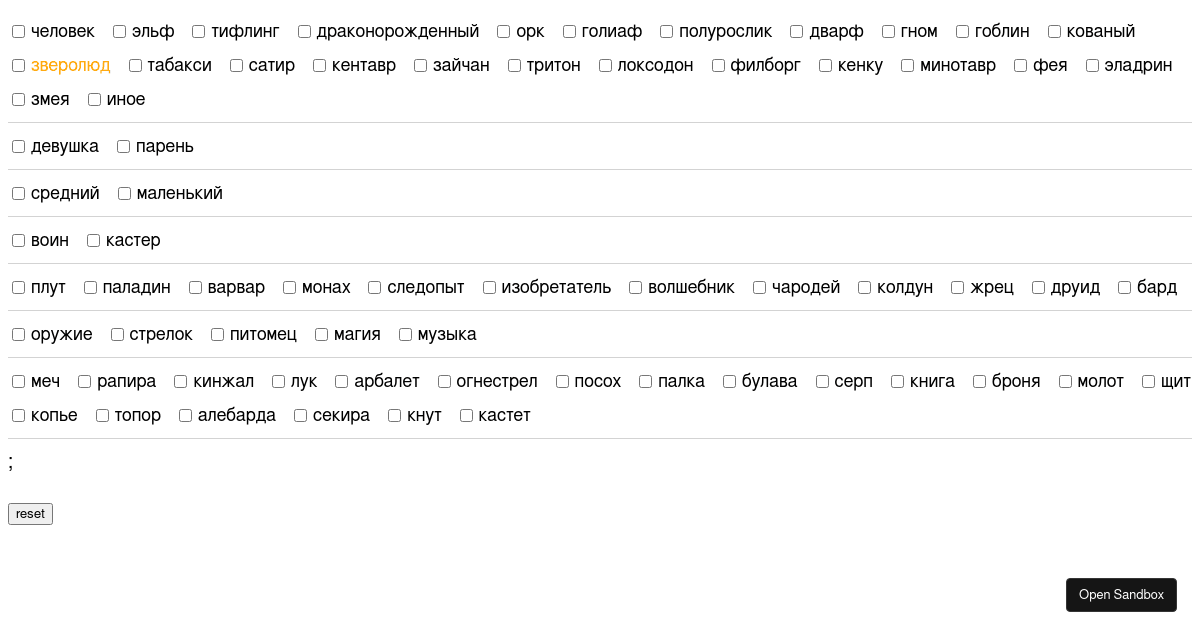Check the арбалет weapon checkbox
The image size is (1200, 630).
pyautogui.click(x=342, y=382)
